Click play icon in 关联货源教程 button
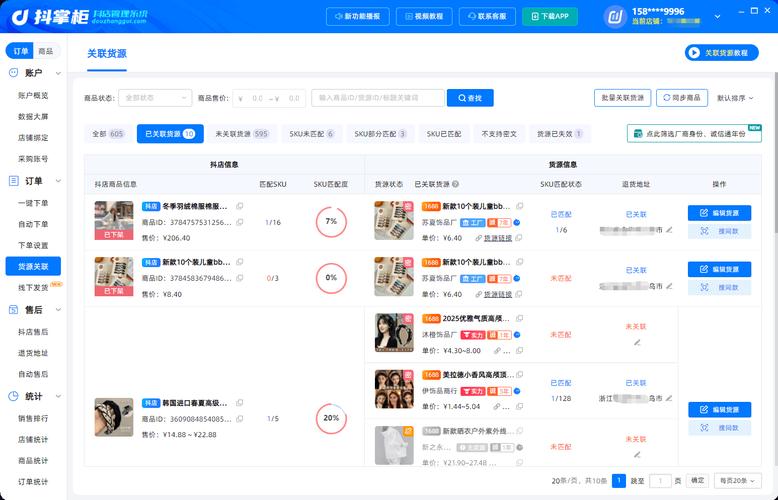This screenshot has width=778, height=500. point(694,53)
